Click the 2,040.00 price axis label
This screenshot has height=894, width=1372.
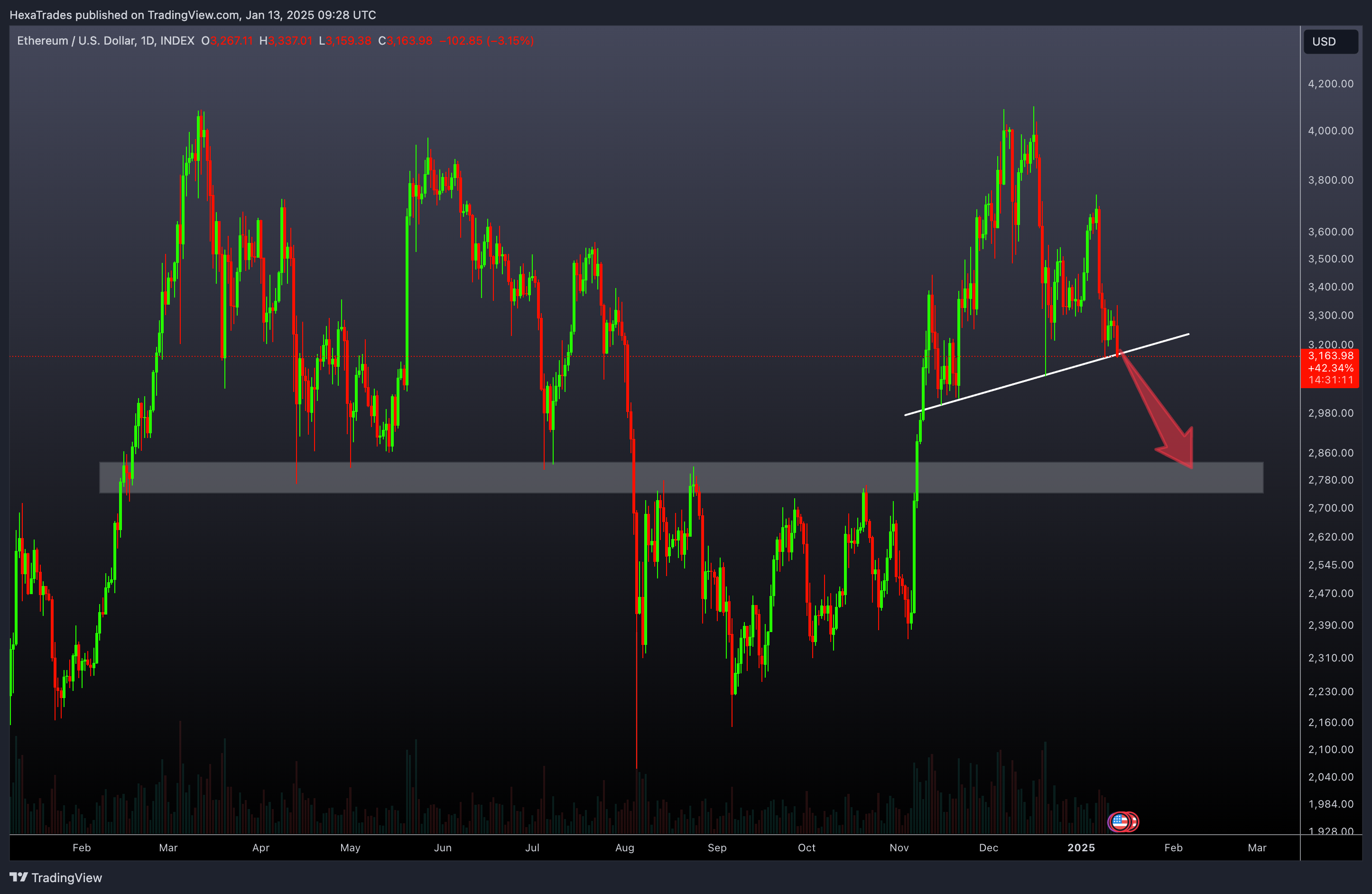pyautogui.click(x=1331, y=777)
